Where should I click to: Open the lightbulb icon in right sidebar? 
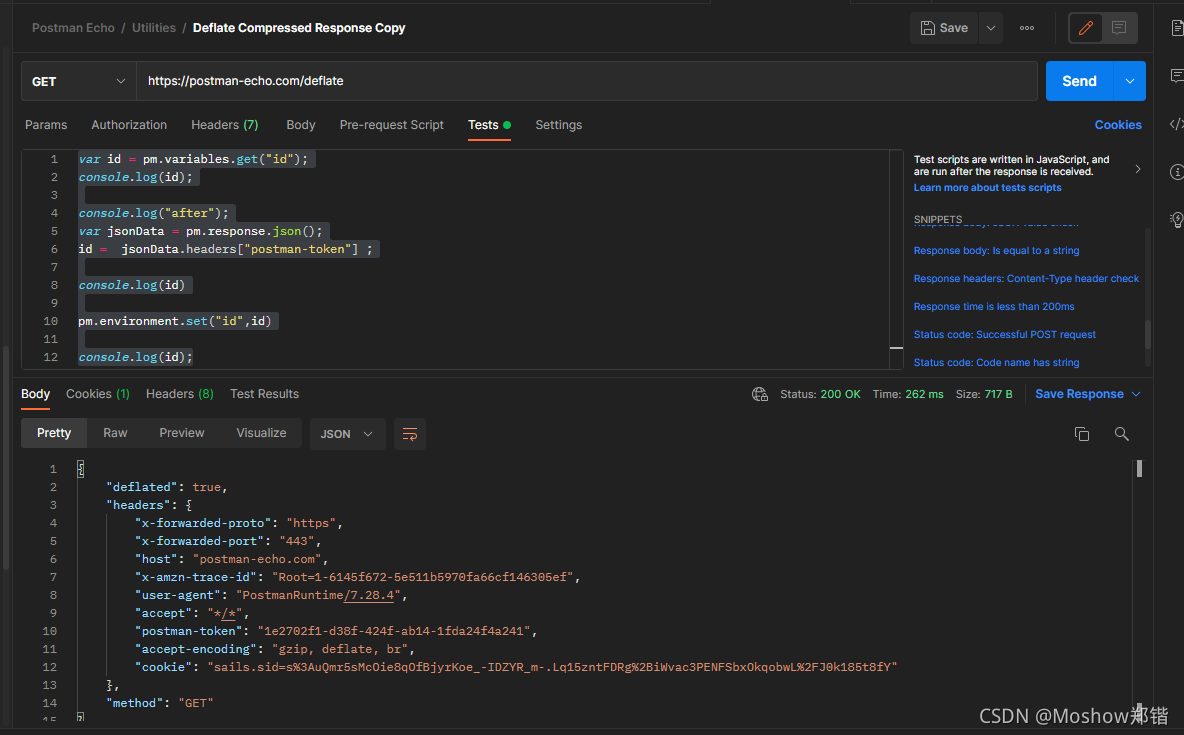(1176, 220)
